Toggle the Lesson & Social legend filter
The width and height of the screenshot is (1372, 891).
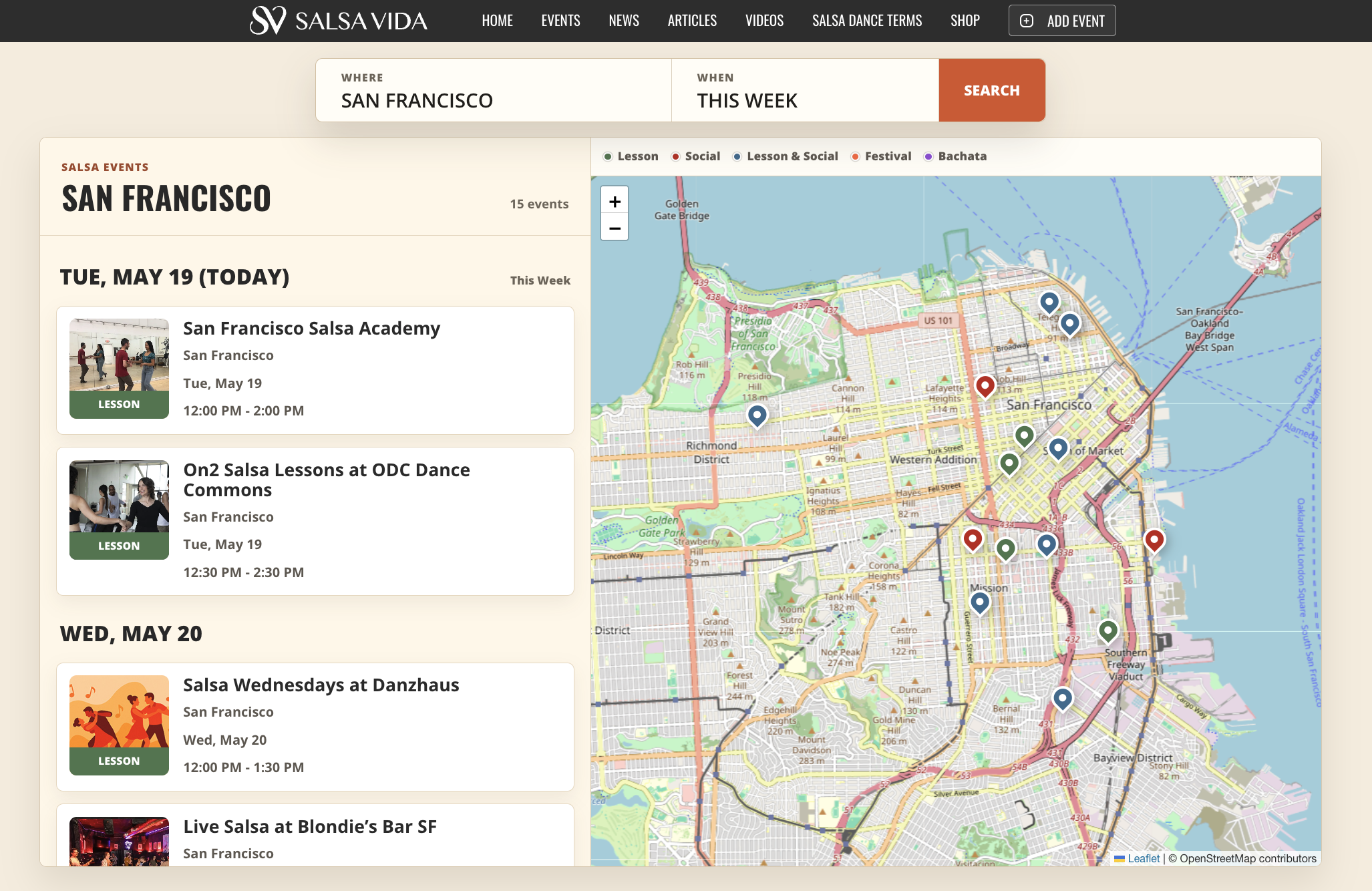coord(785,156)
